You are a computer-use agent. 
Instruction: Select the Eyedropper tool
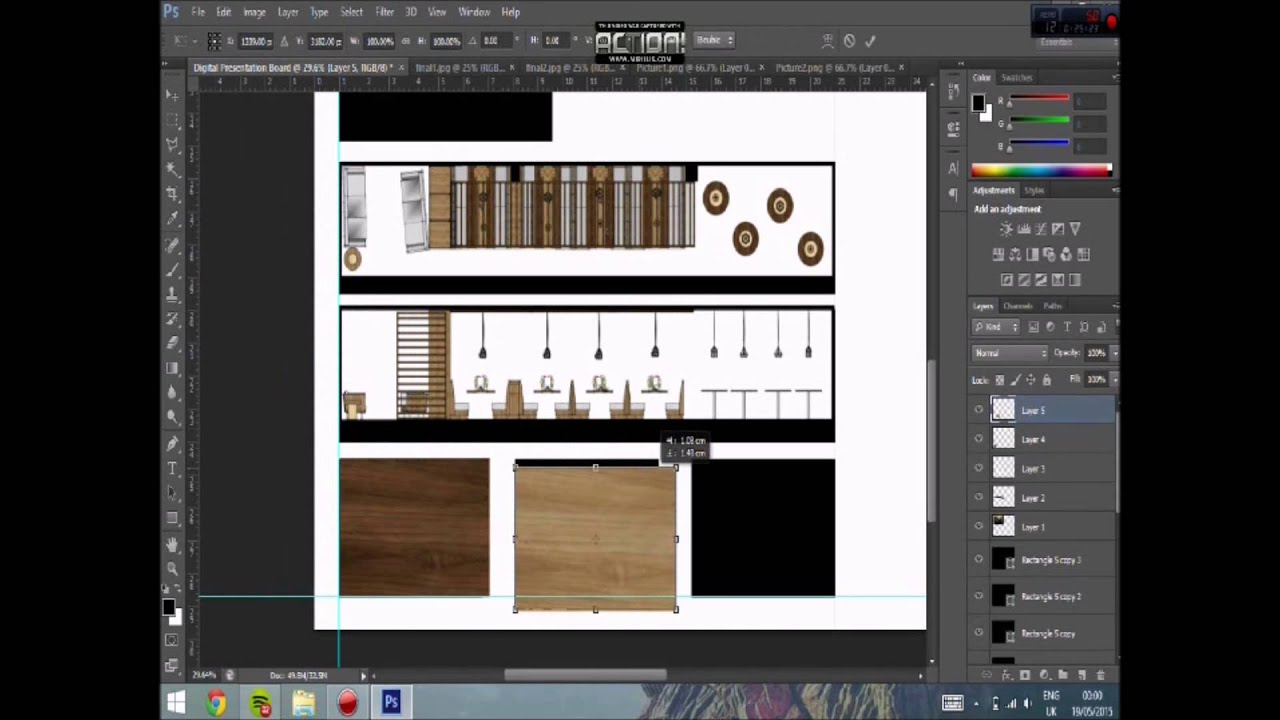[x=172, y=219]
